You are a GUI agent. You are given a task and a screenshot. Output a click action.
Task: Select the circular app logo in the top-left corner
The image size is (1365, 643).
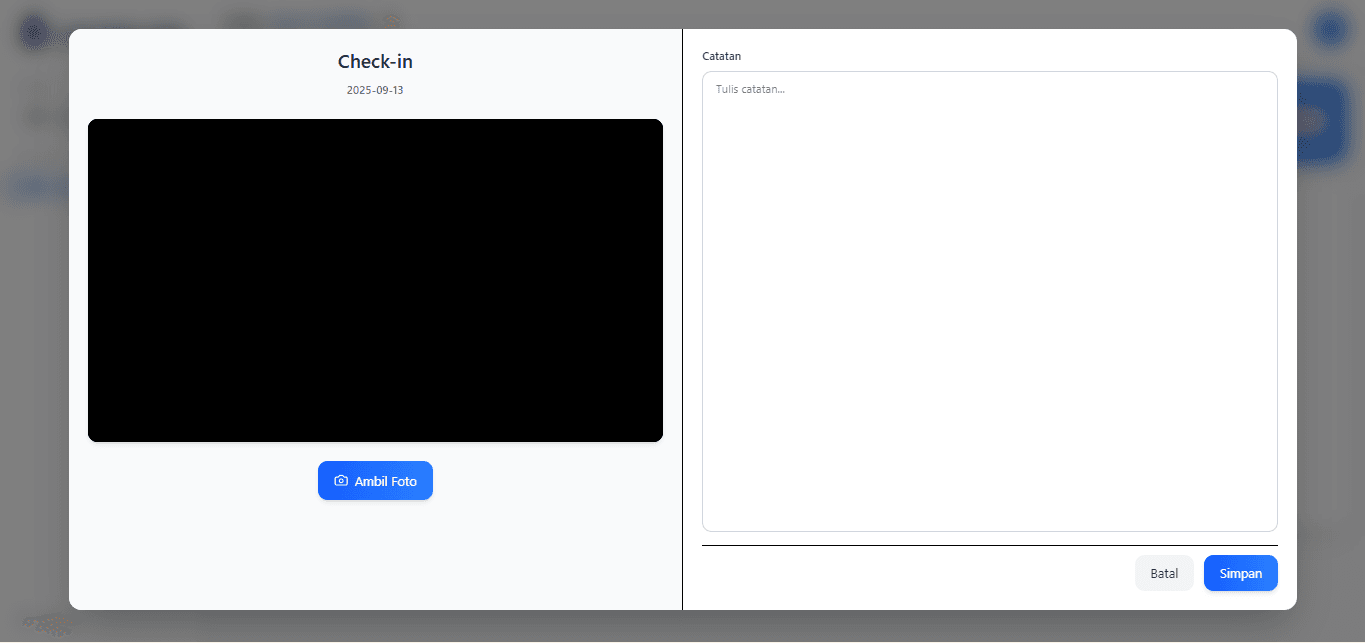pos(33,31)
